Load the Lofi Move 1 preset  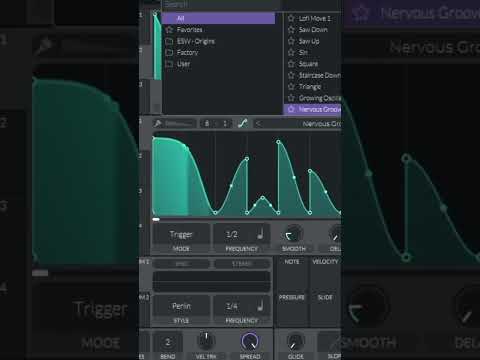click(315, 18)
